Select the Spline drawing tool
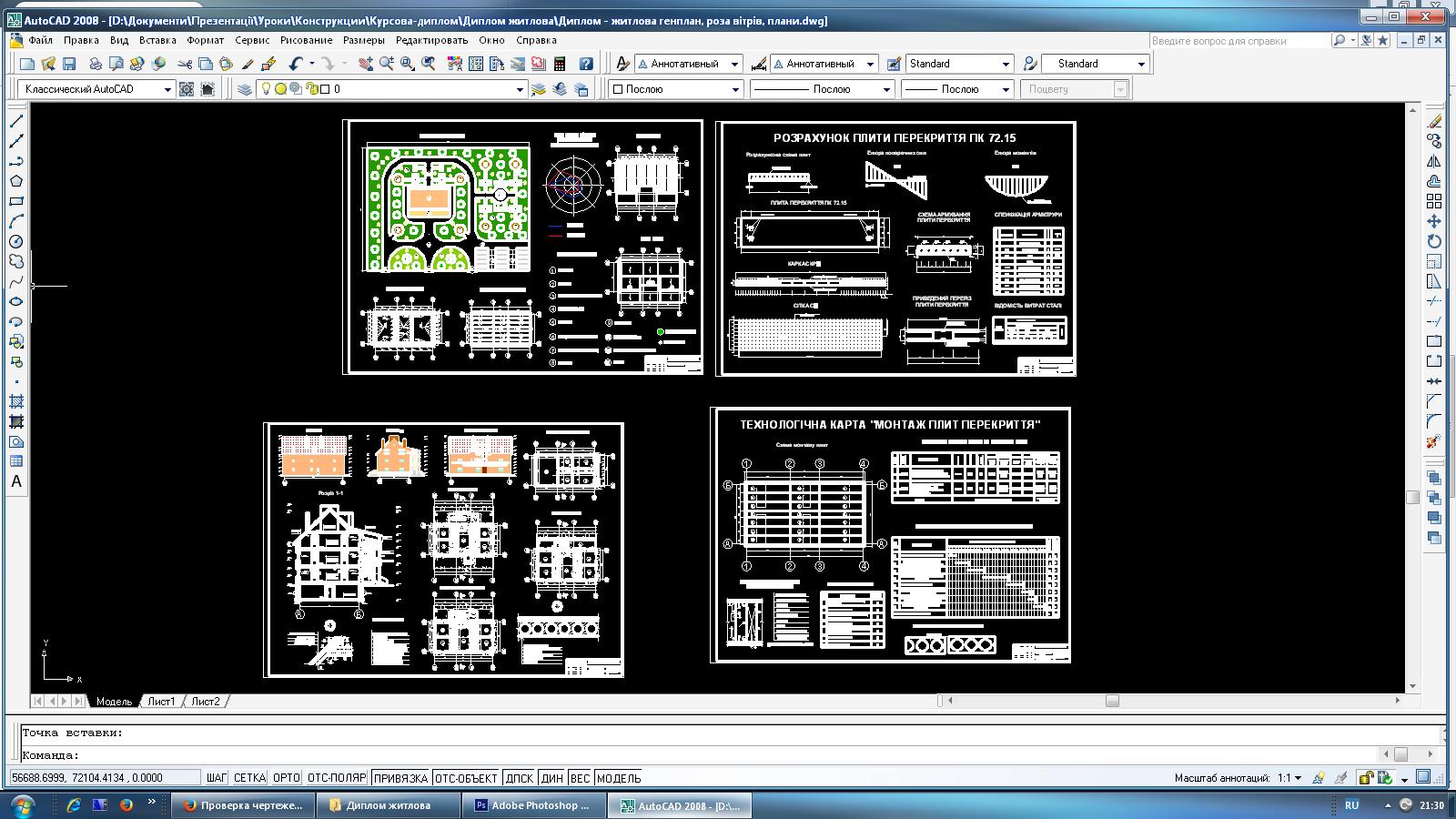Viewport: 1456px width, 819px height. click(16, 282)
